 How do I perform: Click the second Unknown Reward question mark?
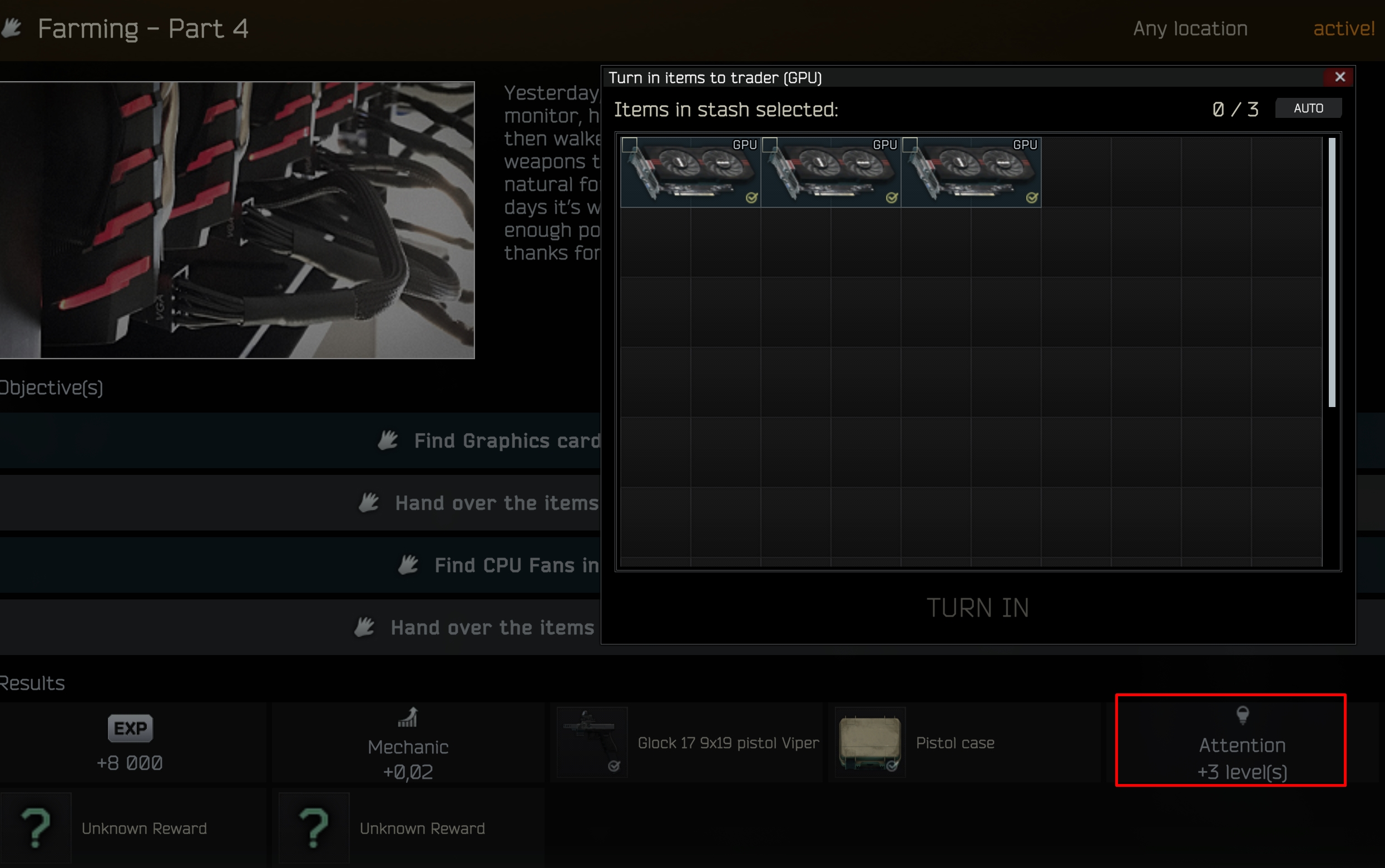pyautogui.click(x=314, y=828)
